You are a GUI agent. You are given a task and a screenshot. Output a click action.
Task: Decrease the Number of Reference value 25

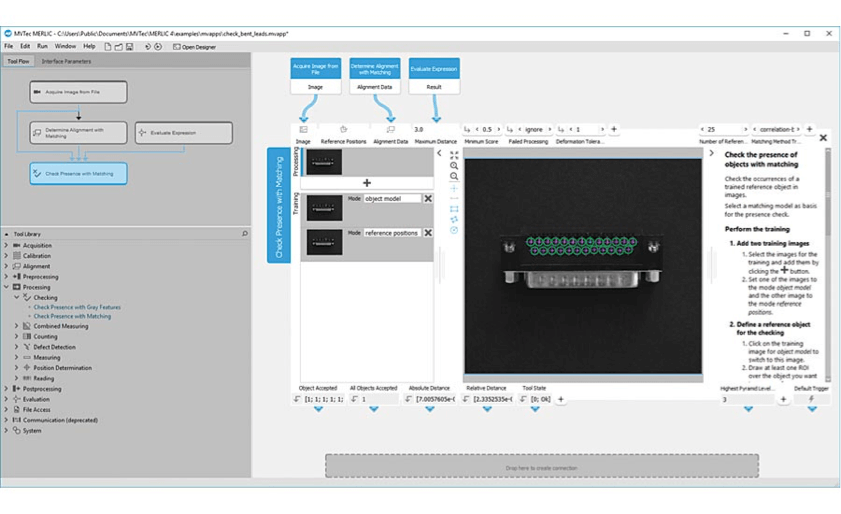[702, 129]
